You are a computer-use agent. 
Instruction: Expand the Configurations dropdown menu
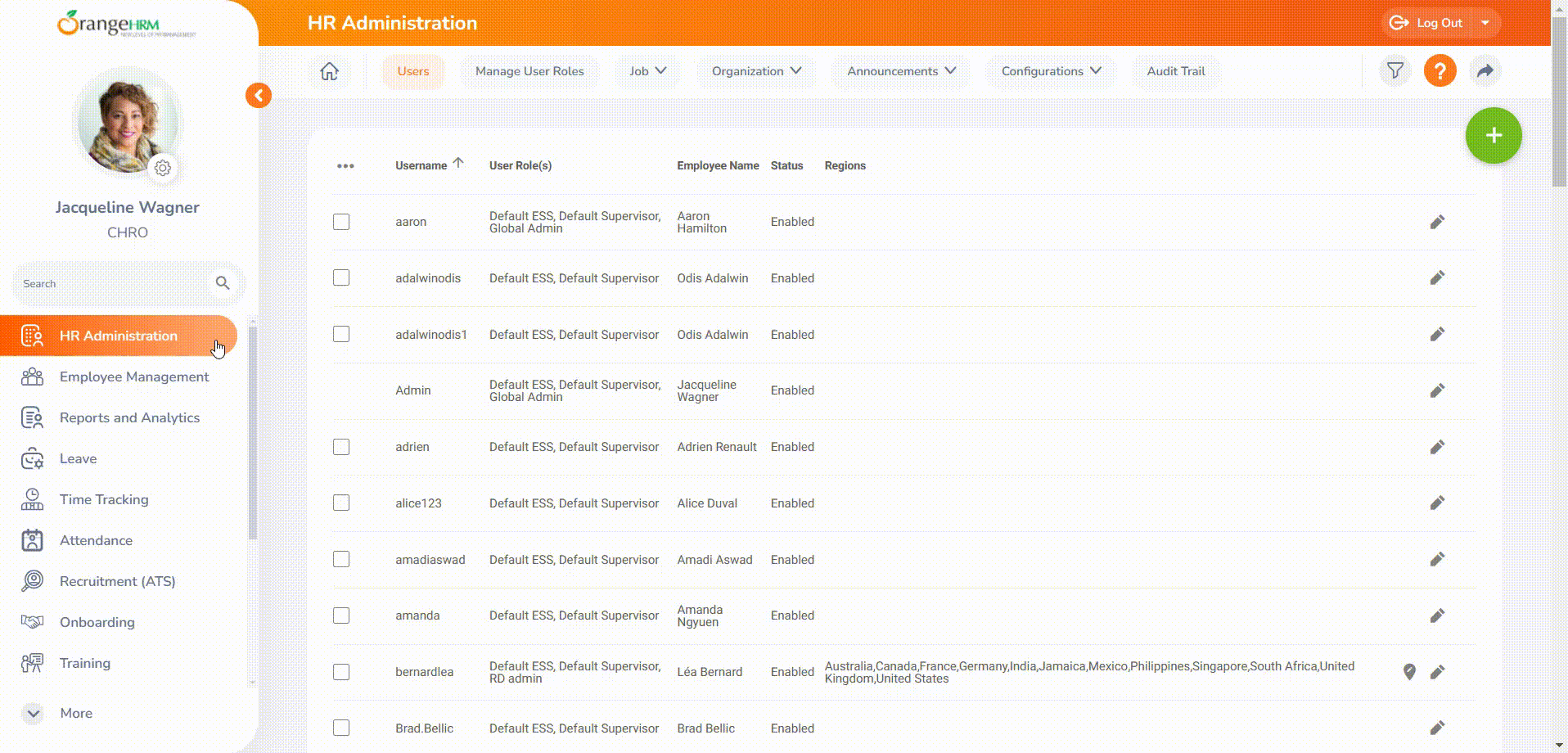[1052, 71]
